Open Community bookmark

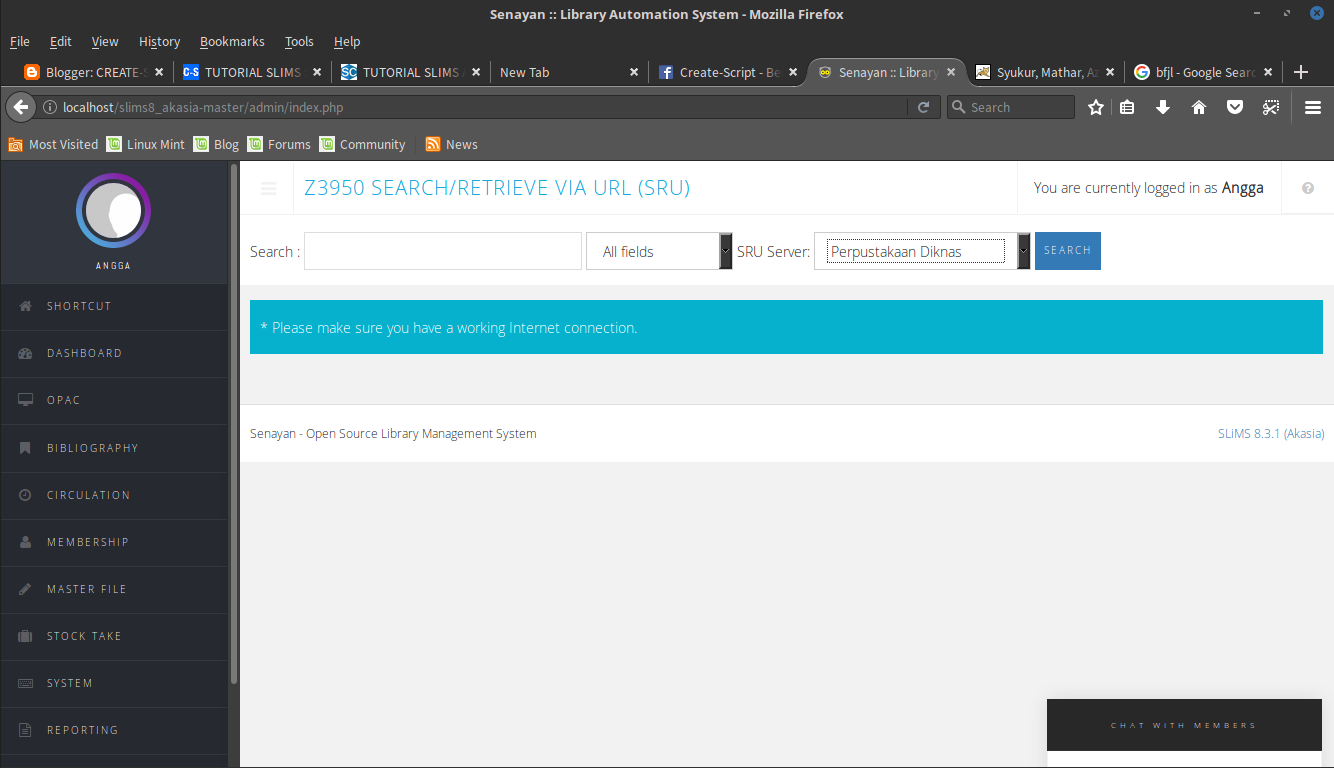(x=362, y=144)
